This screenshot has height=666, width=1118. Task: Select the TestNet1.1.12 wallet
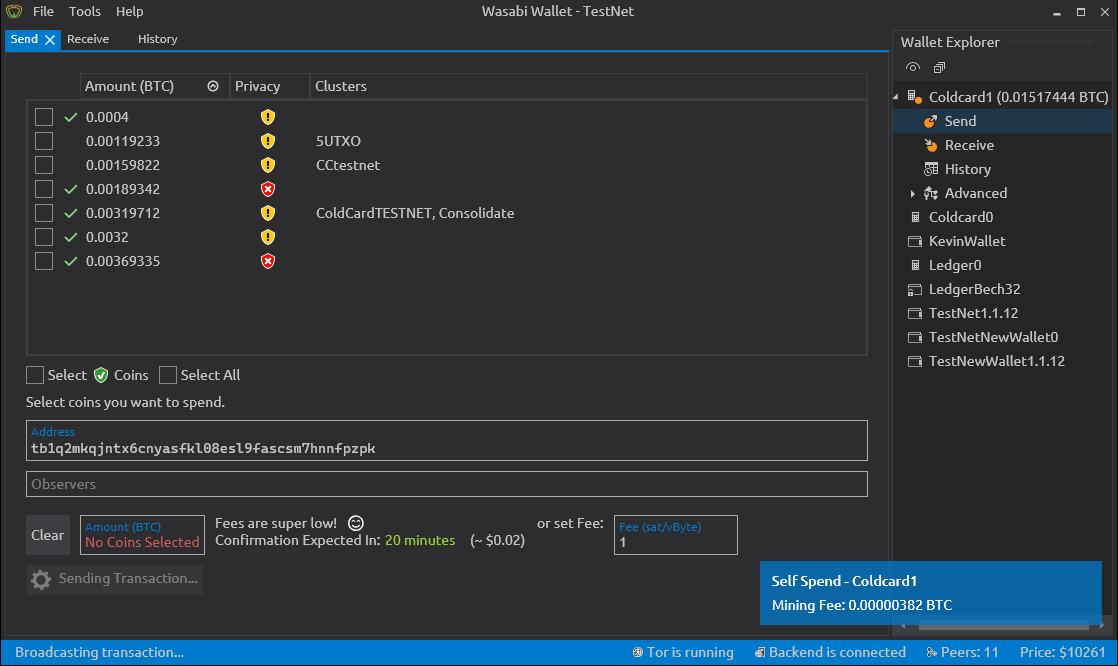(973, 313)
